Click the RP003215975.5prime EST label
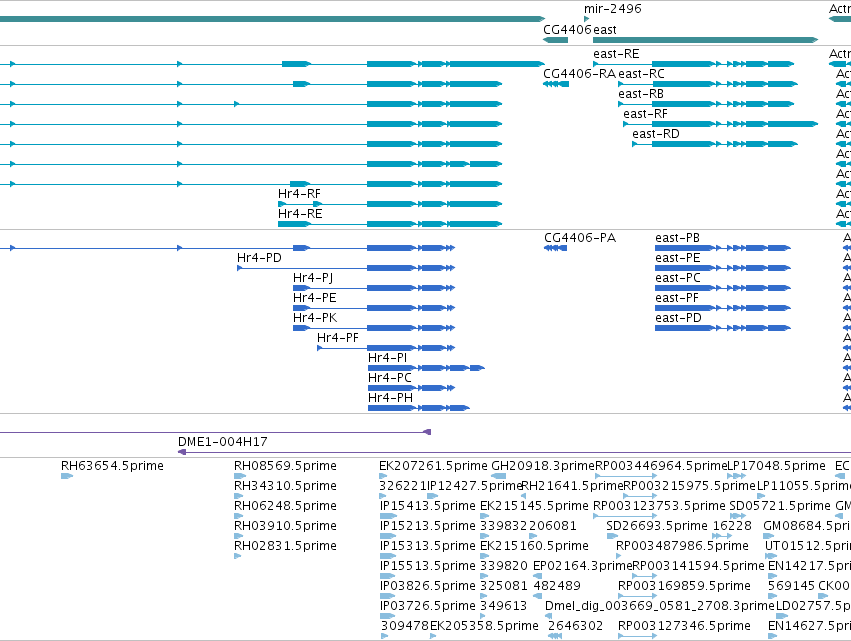This screenshot has width=851, height=641. pyautogui.click(x=689, y=486)
